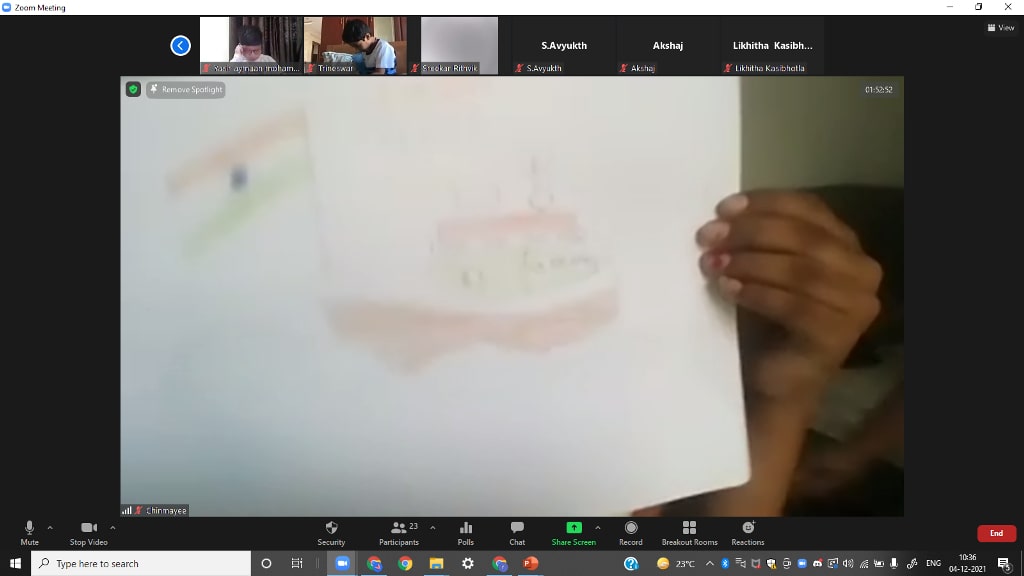1024x576 pixels.
Task: Open the Reactions menu
Action: pos(748,532)
